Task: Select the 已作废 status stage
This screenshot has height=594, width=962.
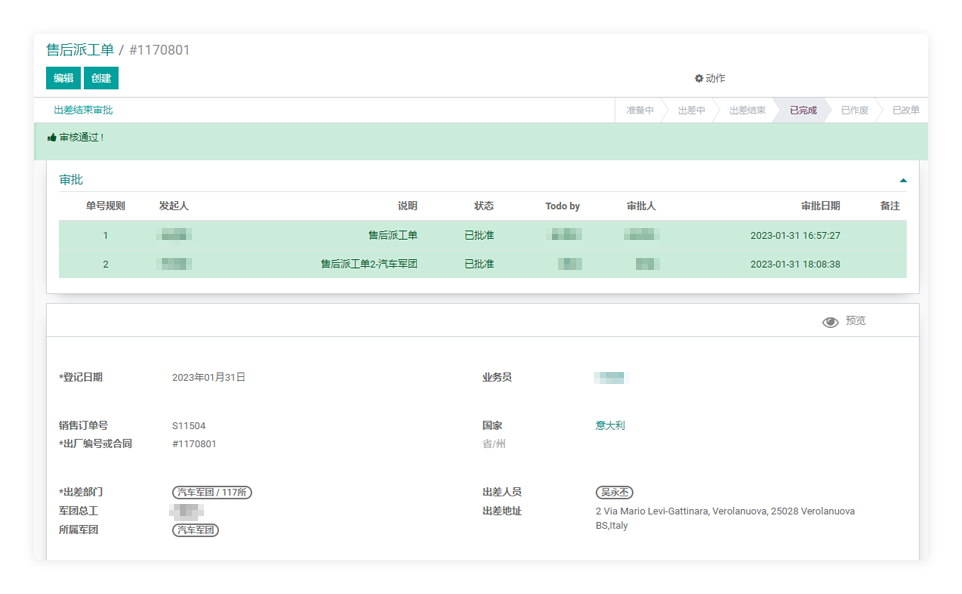Action: (x=854, y=111)
